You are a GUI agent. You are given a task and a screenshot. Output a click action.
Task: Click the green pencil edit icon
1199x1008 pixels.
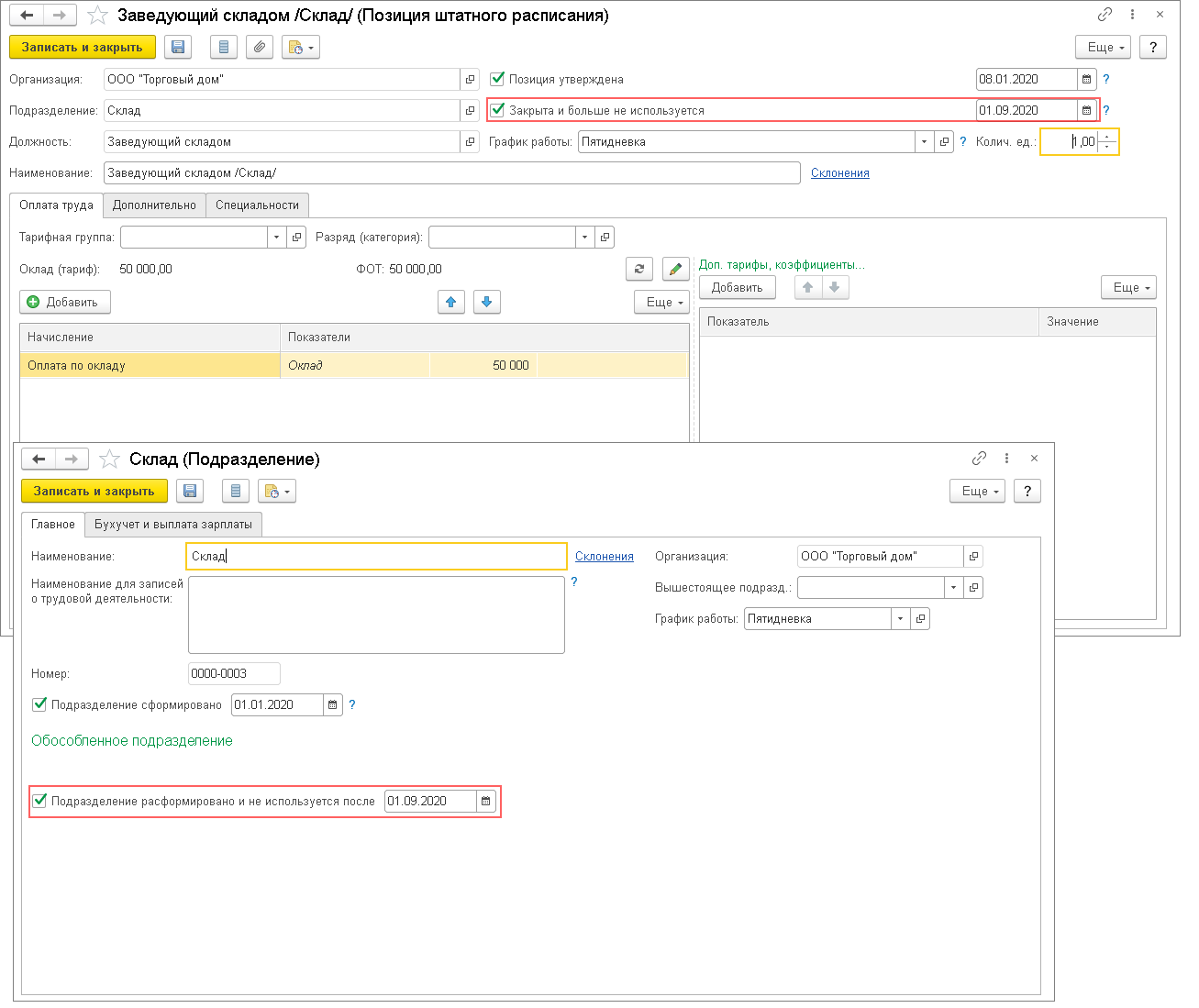click(675, 269)
